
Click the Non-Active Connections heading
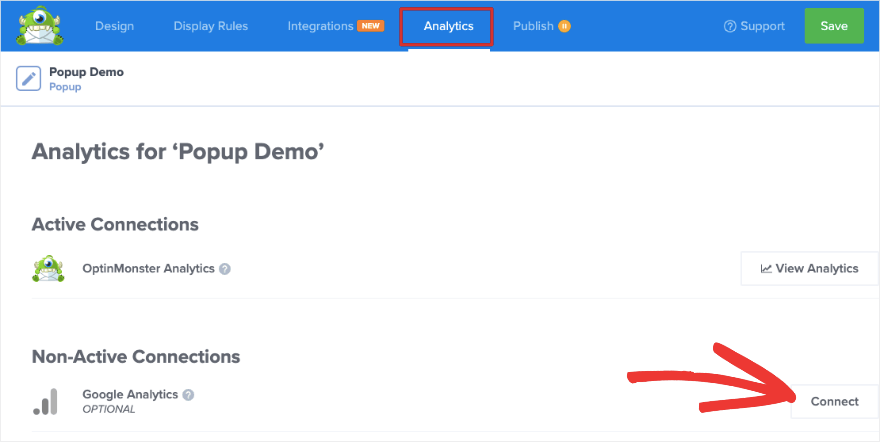pos(136,357)
